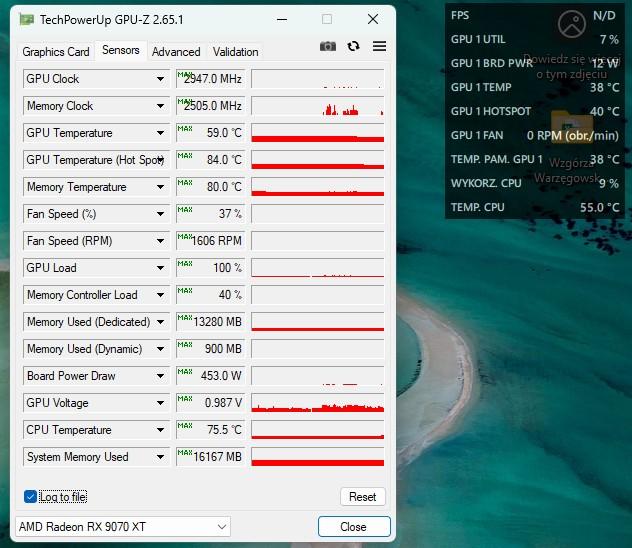Viewport: 632px width, 548px height.
Task: Switch to the Advanced tab
Action: (x=176, y=52)
